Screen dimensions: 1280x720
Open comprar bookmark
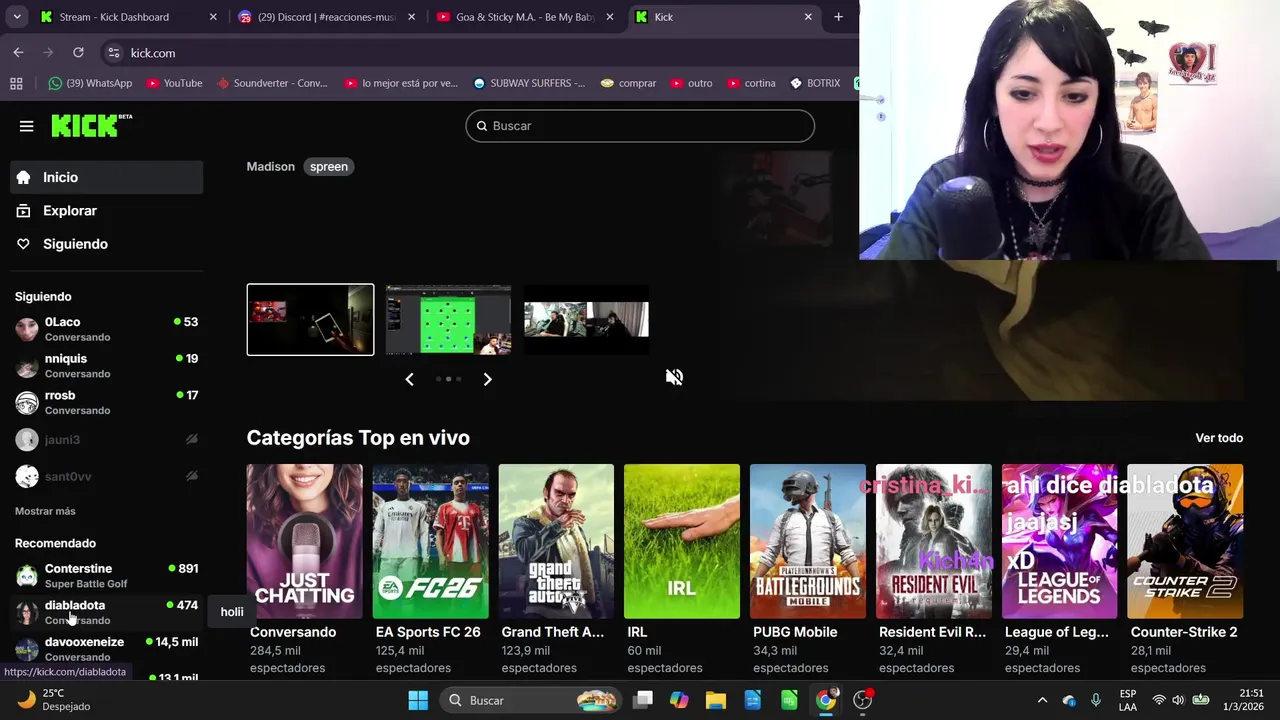(x=628, y=83)
